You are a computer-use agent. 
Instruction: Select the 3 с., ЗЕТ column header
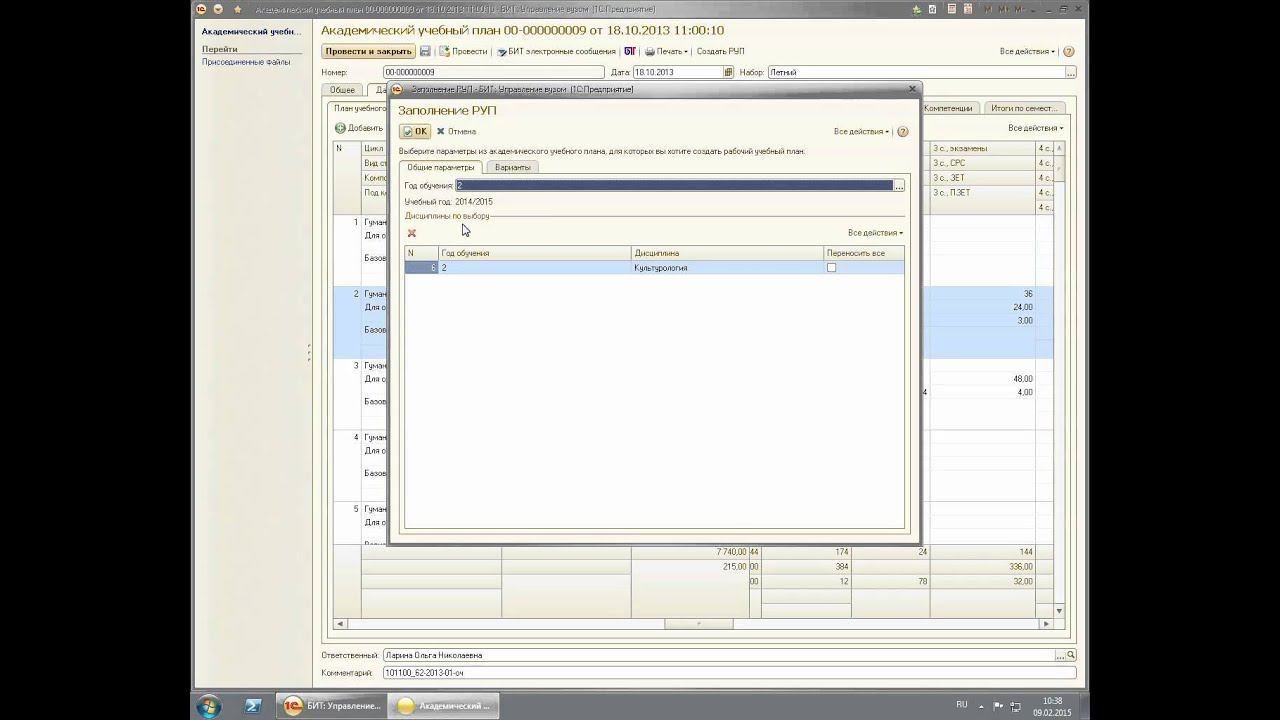(x=983, y=178)
